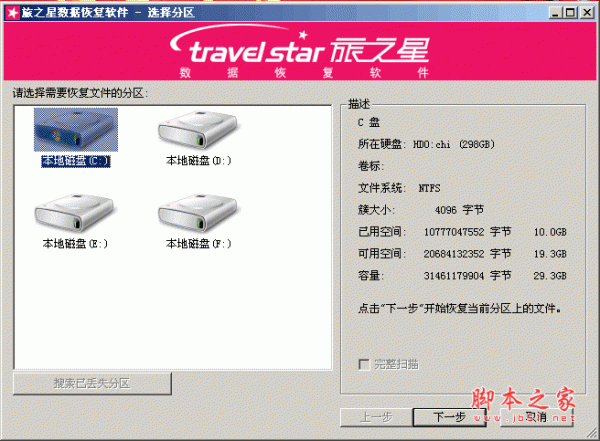Minimize the window
The image size is (600, 441).
point(556,13)
